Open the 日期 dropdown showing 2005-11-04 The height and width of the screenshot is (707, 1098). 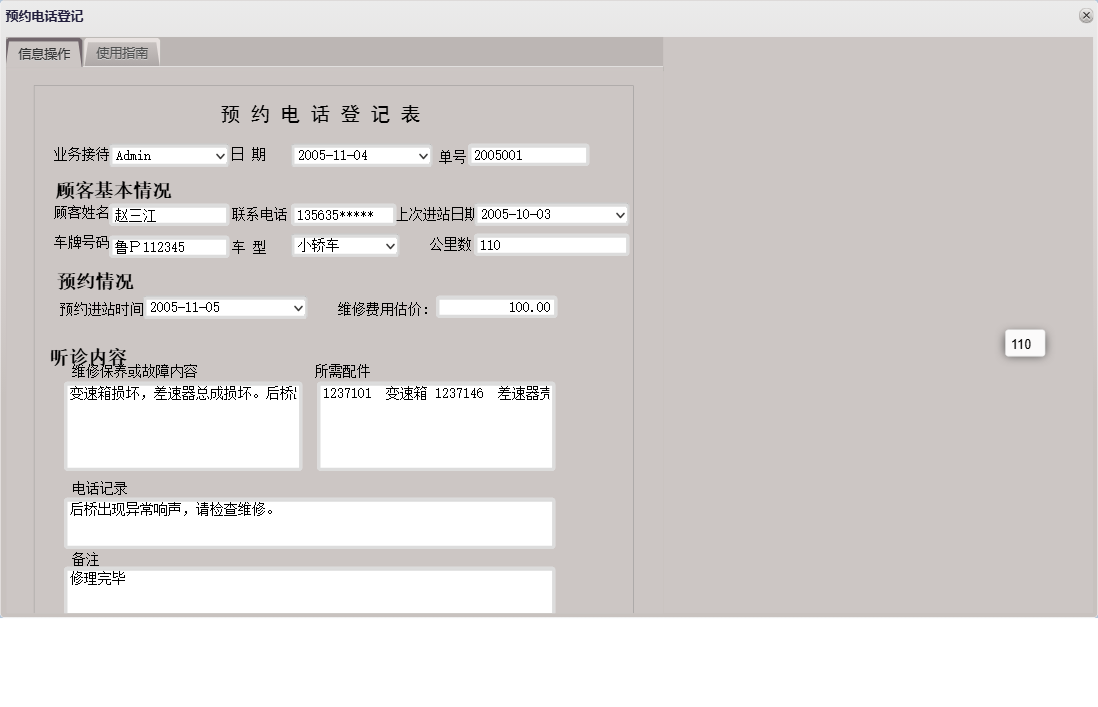tap(360, 155)
